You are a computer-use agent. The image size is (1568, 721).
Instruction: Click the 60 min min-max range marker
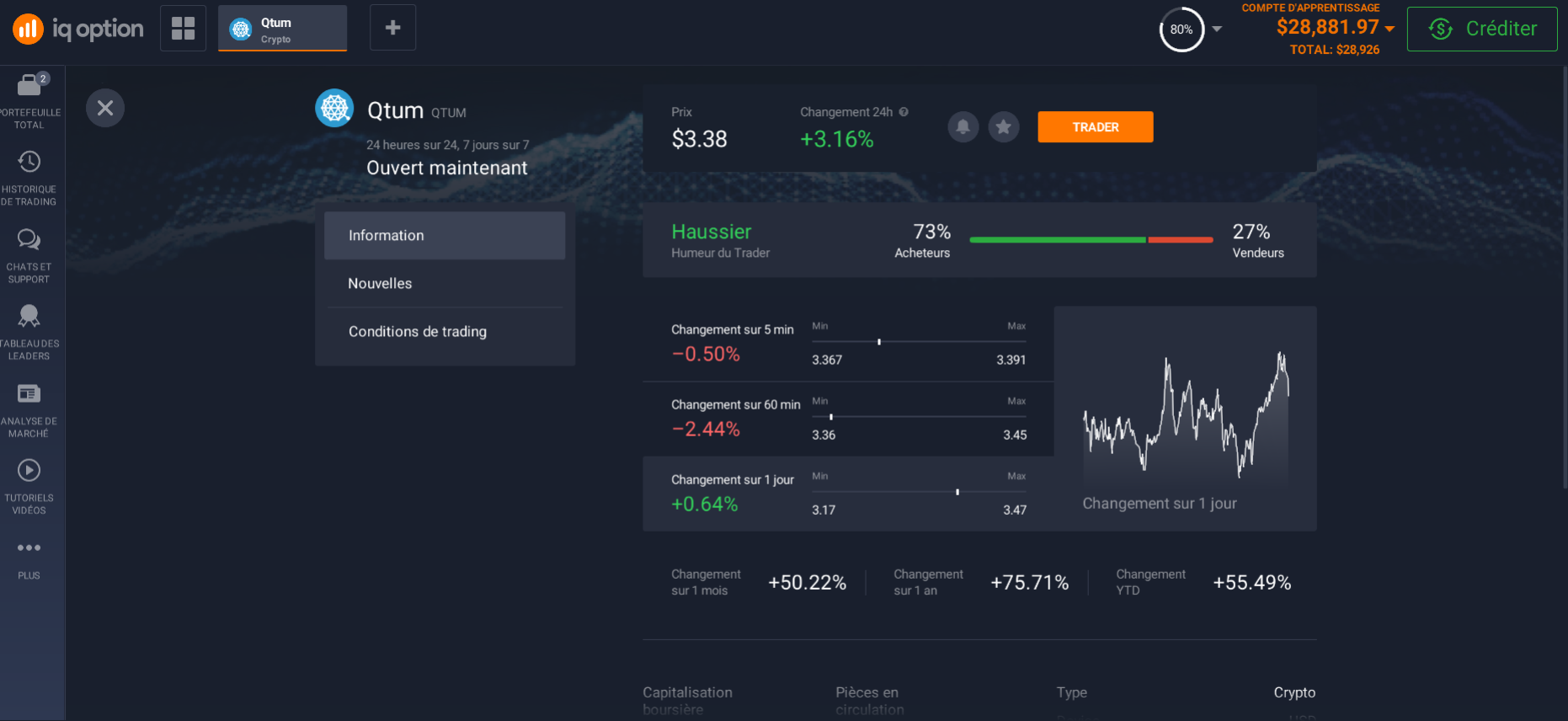click(x=831, y=417)
